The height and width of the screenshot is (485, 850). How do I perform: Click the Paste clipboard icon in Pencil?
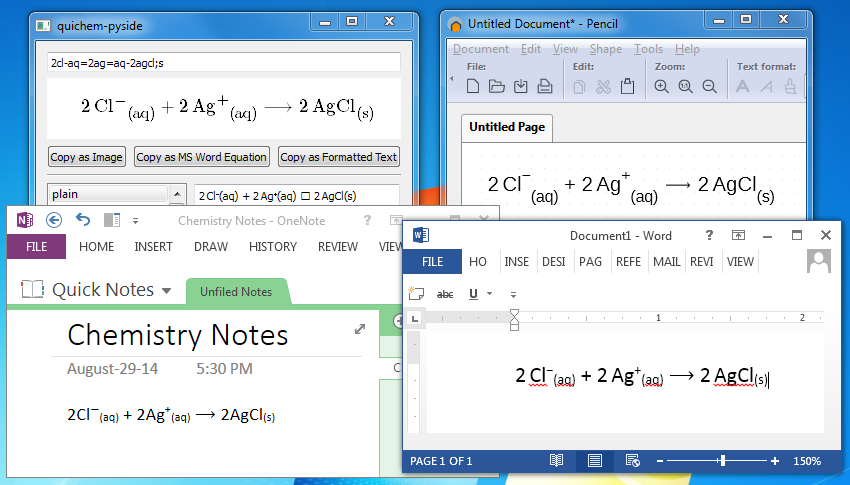pos(627,86)
